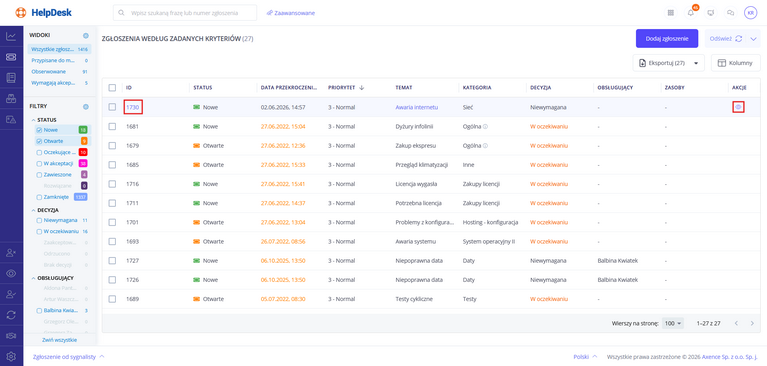Go to next page arrow
This screenshot has height=366, width=767.
[x=752, y=323]
